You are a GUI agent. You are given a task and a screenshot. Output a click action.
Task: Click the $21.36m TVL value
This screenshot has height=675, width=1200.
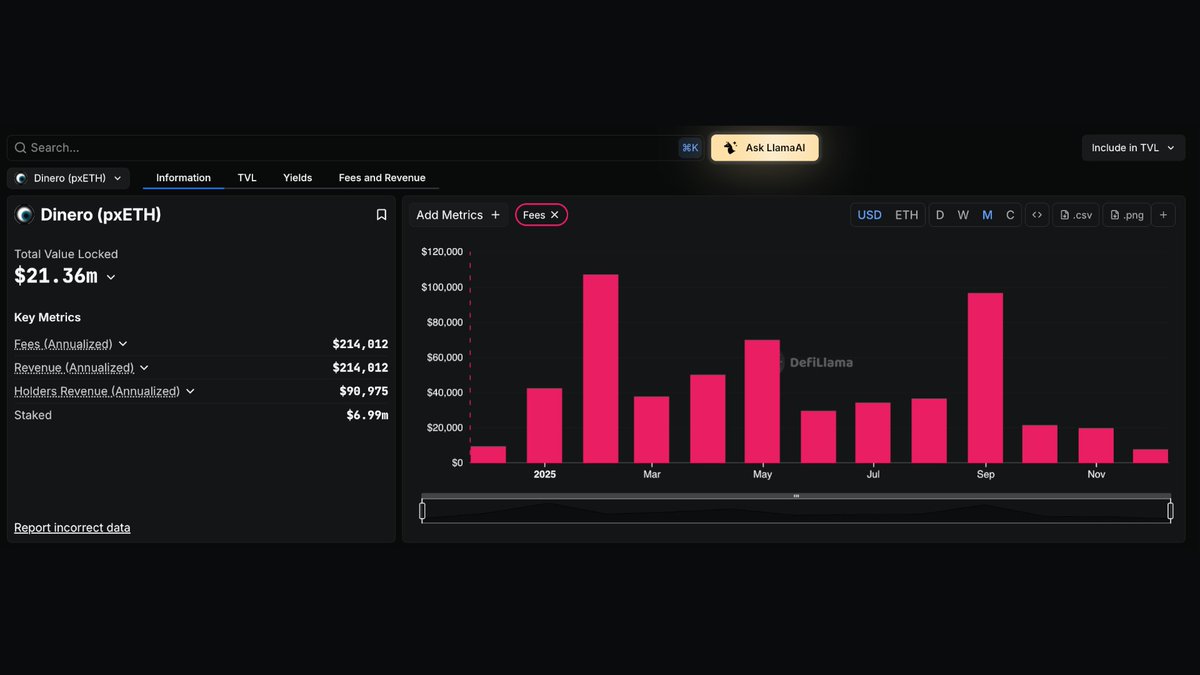click(x=56, y=276)
